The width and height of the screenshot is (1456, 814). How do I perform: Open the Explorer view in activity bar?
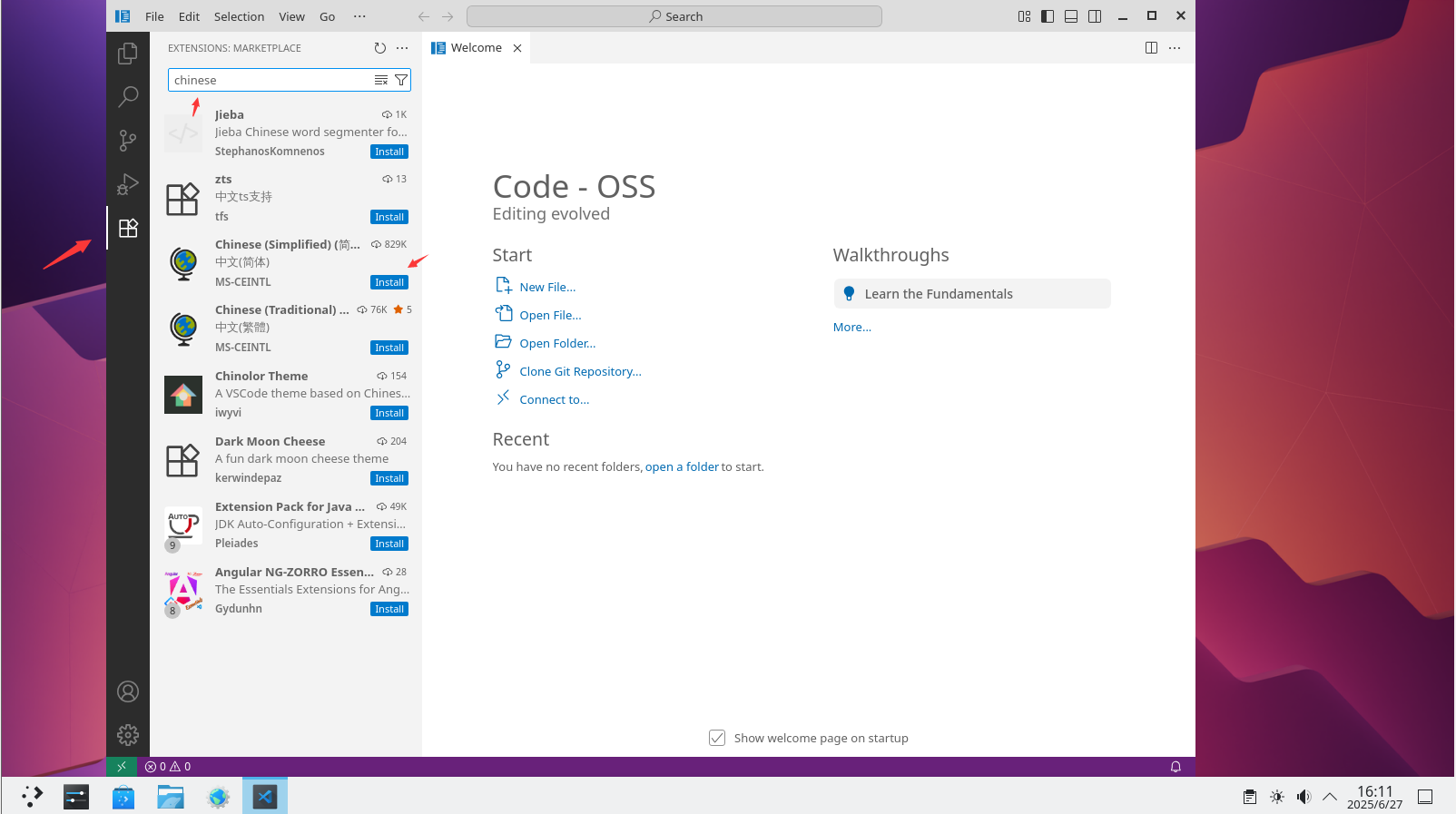coord(128,54)
